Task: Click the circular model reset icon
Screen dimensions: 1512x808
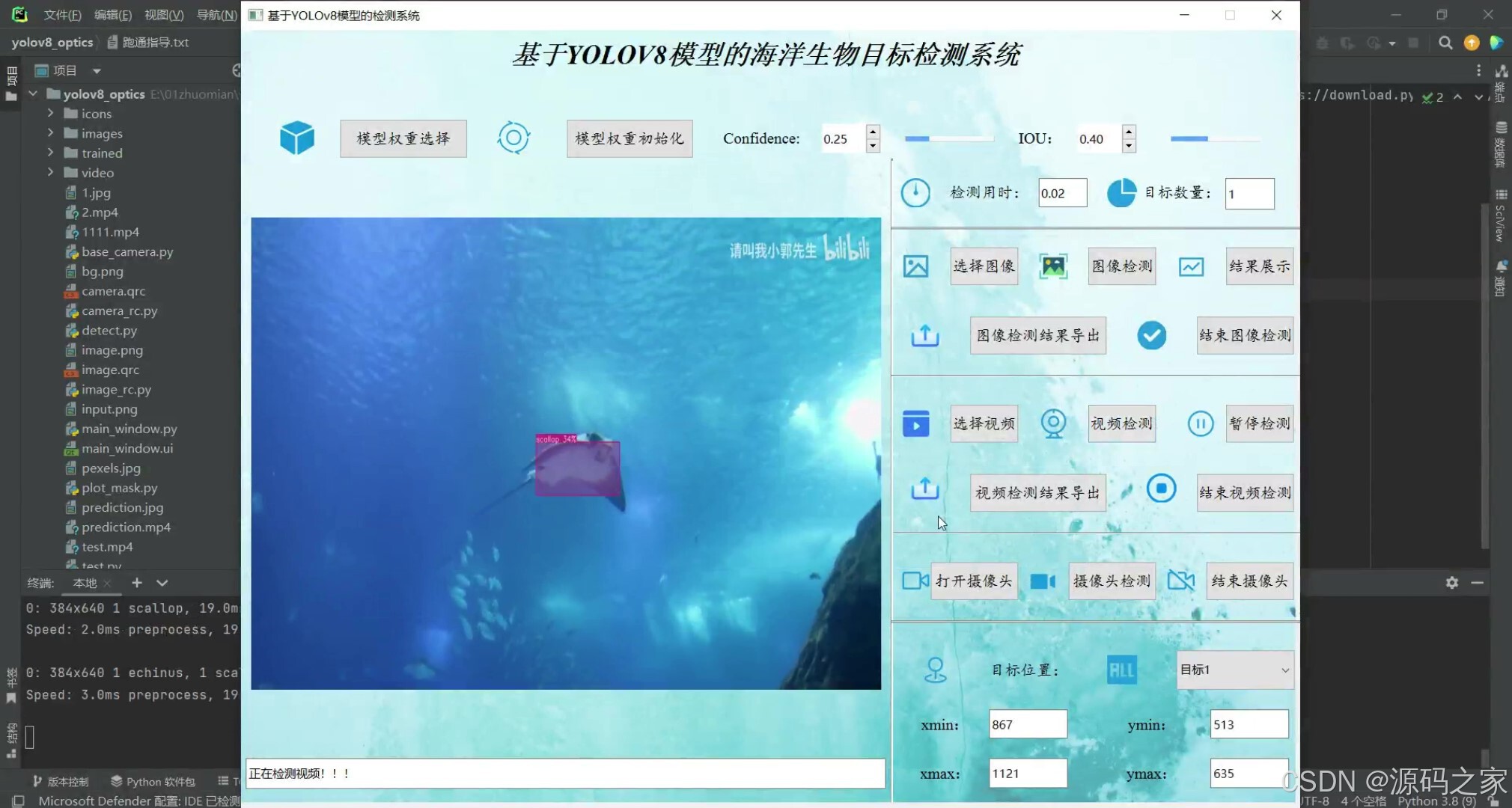Action: (x=513, y=138)
